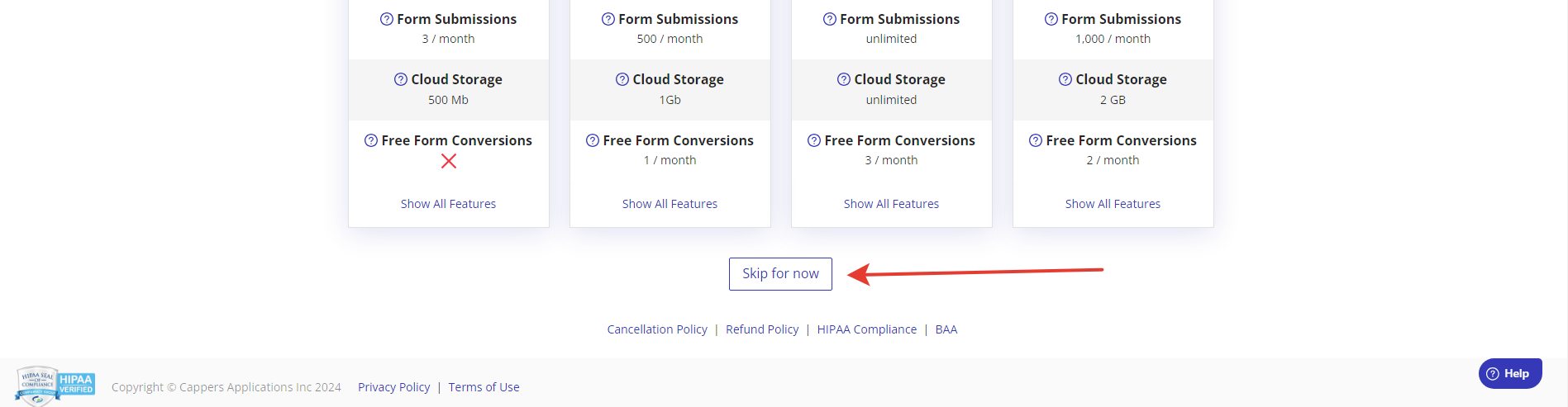Open the Cancellation Policy link

click(x=657, y=329)
